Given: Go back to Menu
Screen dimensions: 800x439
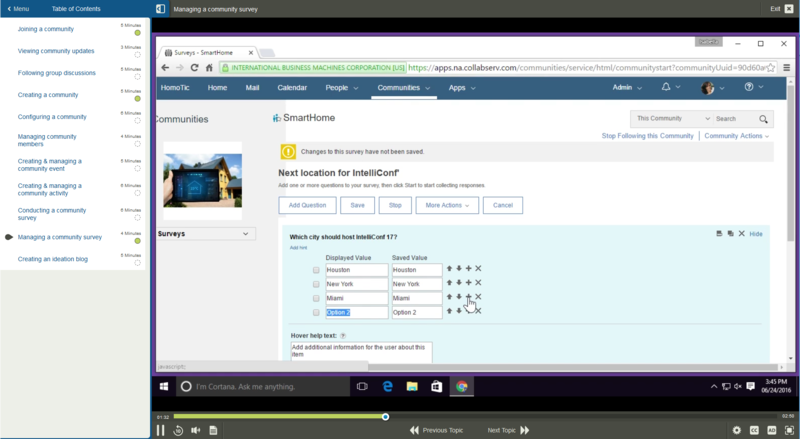Looking at the screenshot, I should (x=18, y=9).
